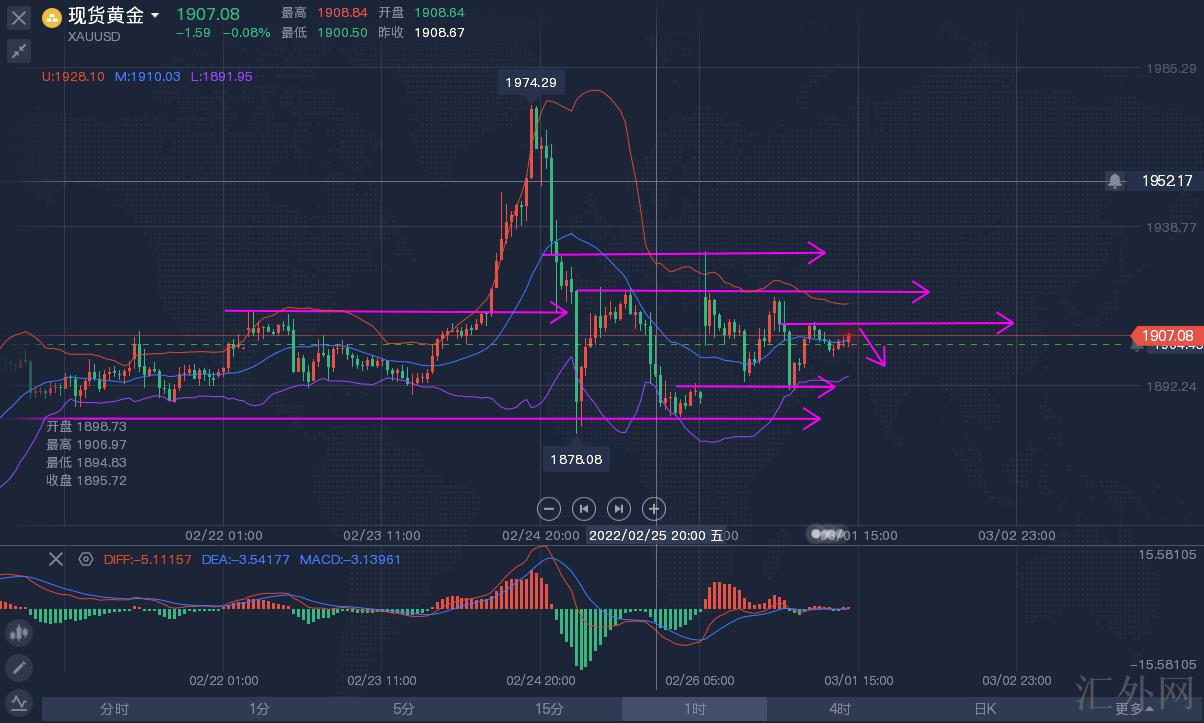Viewport: 1204px width, 723px height.
Task: Click the -15.58105 MACD axis bottom label
Action: point(1162,664)
